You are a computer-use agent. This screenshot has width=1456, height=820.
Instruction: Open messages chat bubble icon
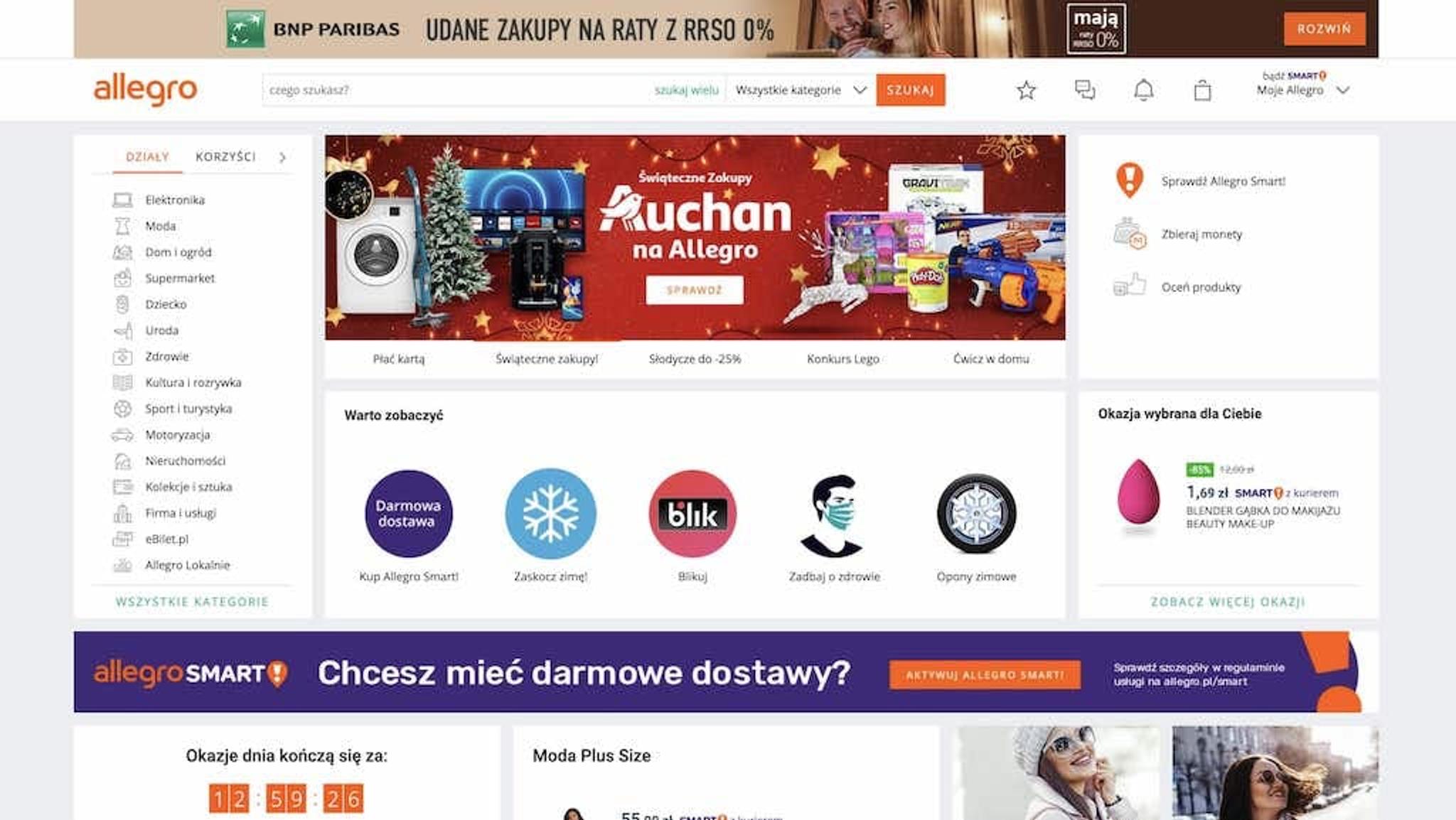pyautogui.click(x=1085, y=90)
